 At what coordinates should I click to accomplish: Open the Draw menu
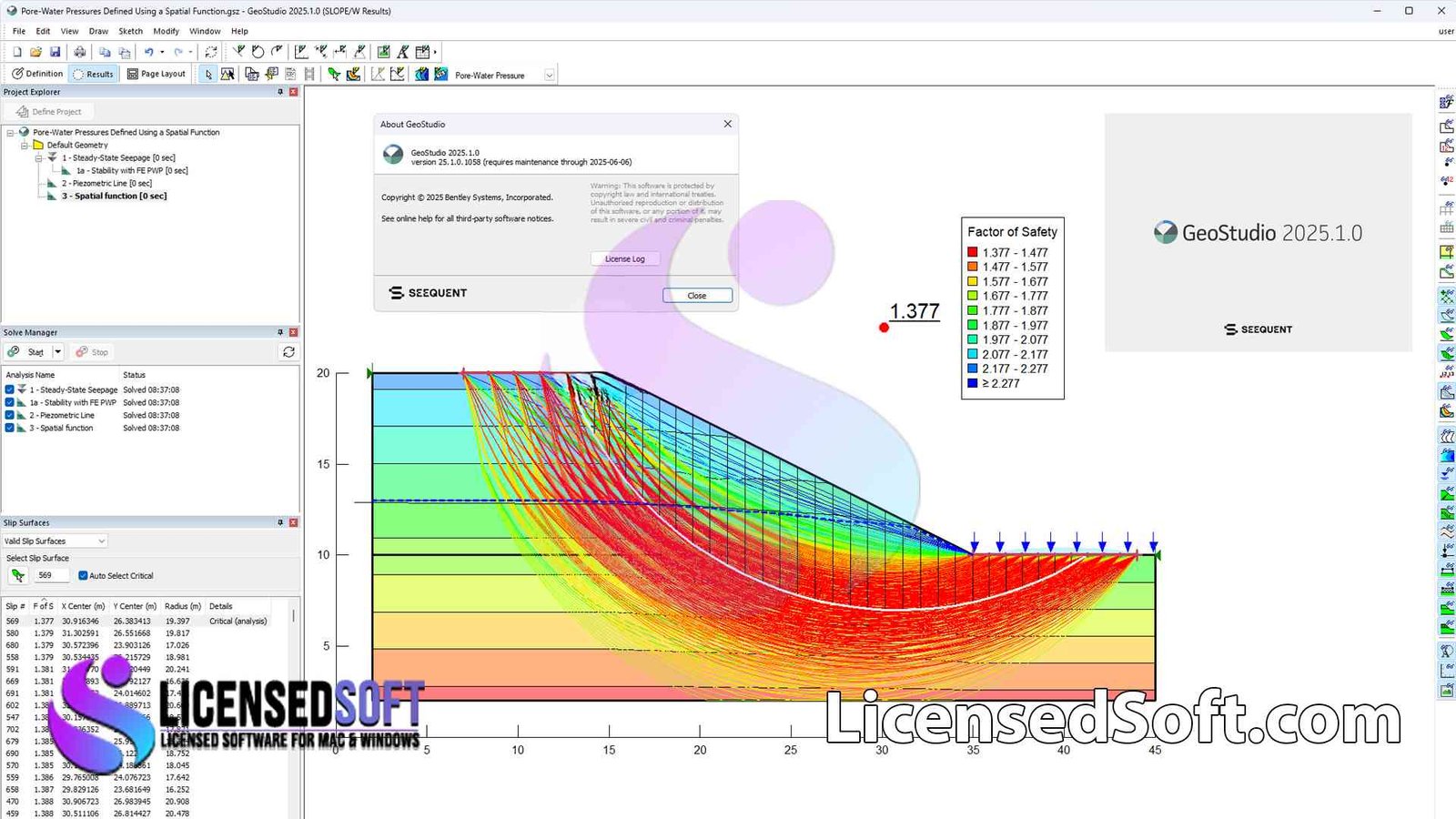pos(98,31)
